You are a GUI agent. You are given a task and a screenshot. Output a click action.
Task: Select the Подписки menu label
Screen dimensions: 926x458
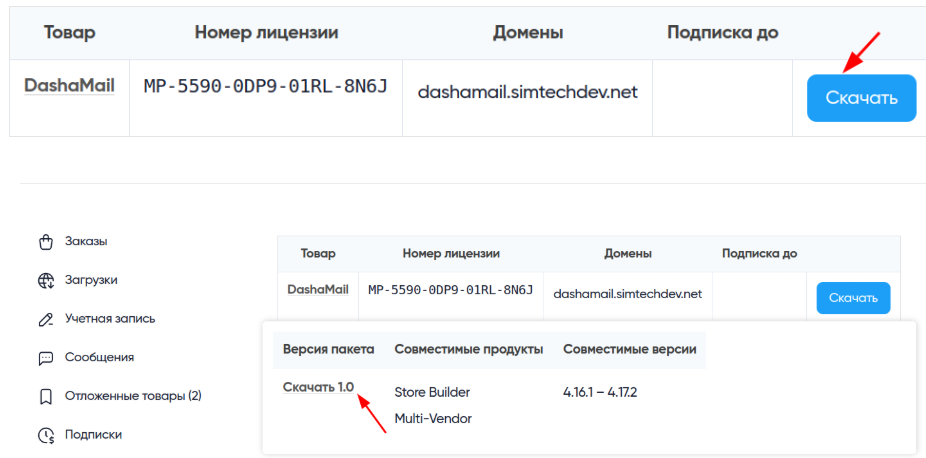[93, 435]
